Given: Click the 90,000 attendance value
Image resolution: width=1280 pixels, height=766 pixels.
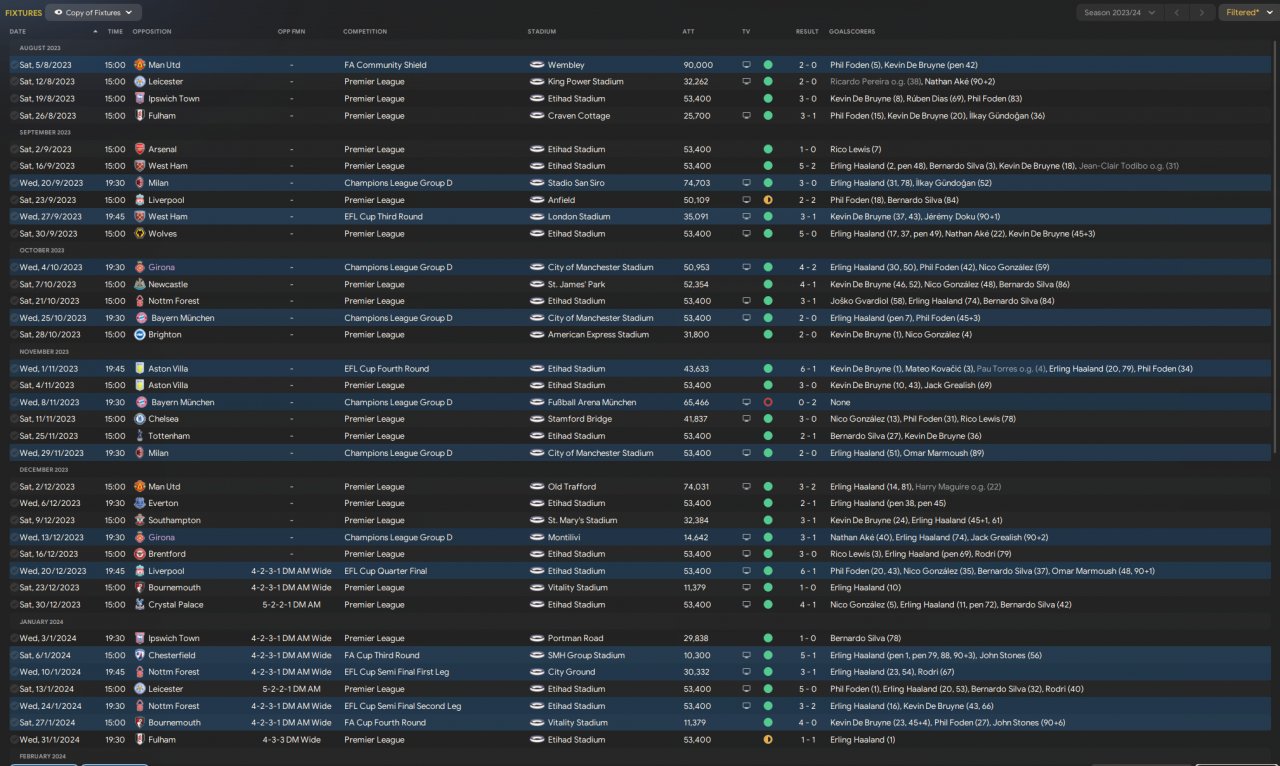Looking at the screenshot, I should [x=698, y=65].
